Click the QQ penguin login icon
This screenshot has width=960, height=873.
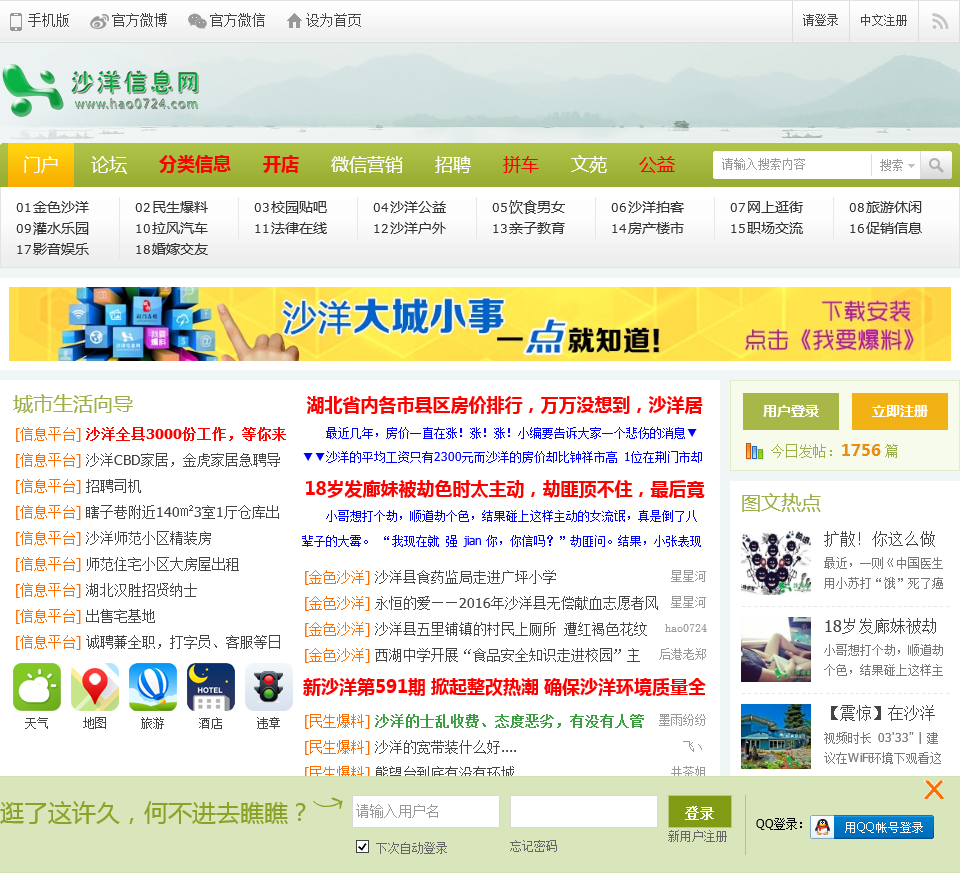(823, 827)
